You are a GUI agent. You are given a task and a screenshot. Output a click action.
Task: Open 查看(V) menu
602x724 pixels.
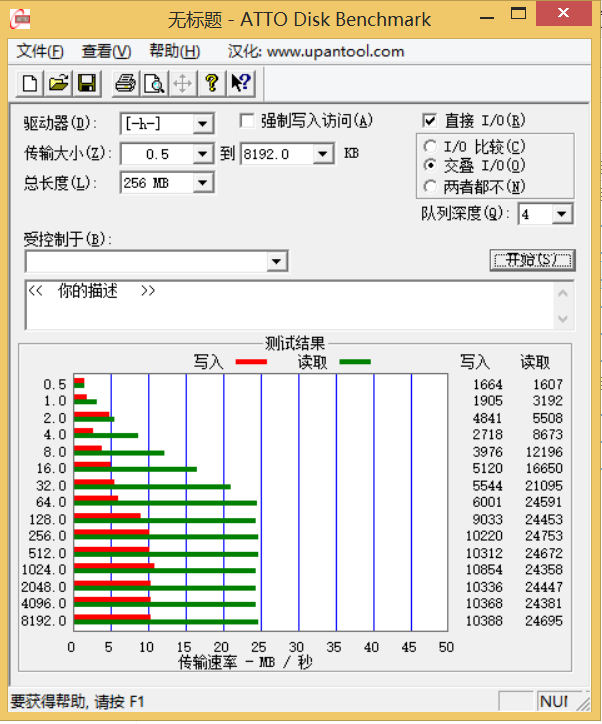(106, 51)
